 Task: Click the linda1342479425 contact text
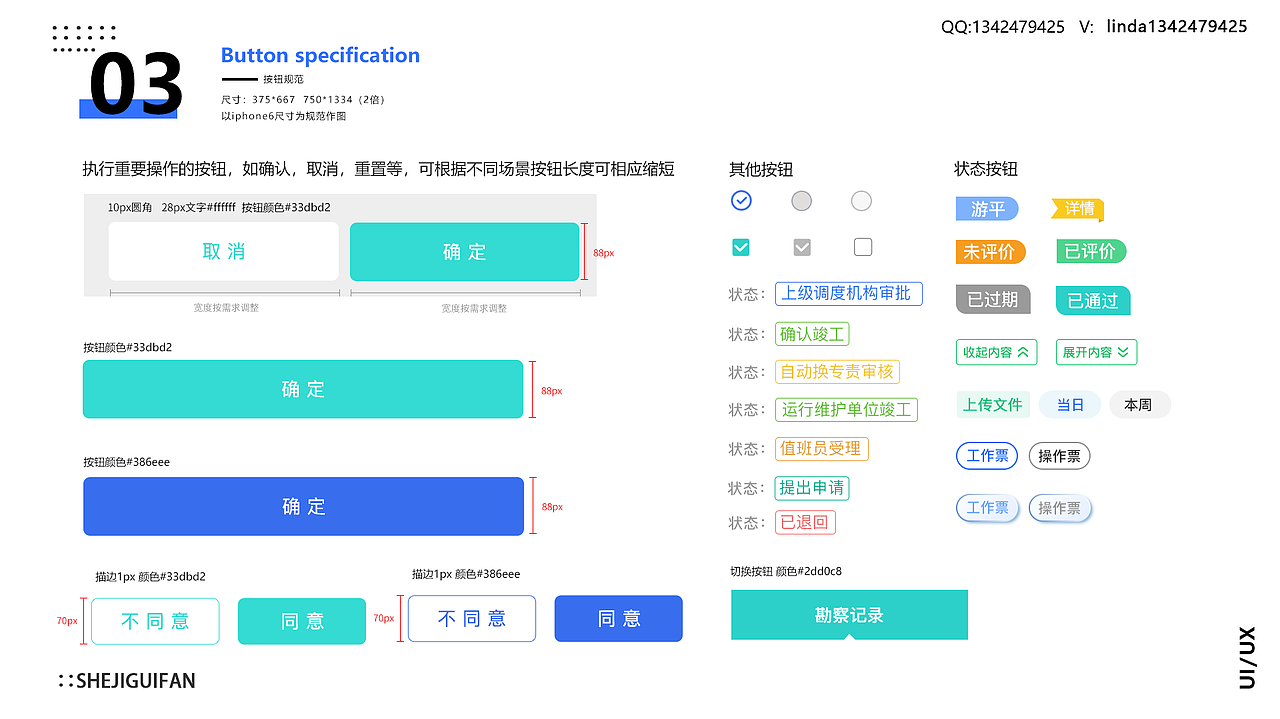(x=1177, y=27)
